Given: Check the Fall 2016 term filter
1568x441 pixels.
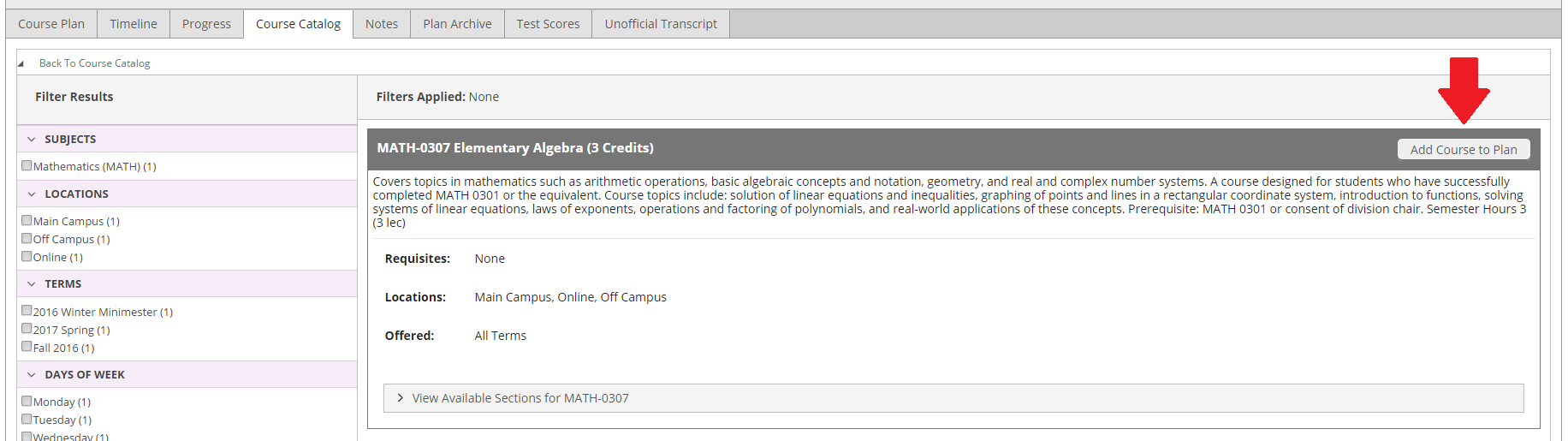Looking at the screenshot, I should pyautogui.click(x=27, y=347).
